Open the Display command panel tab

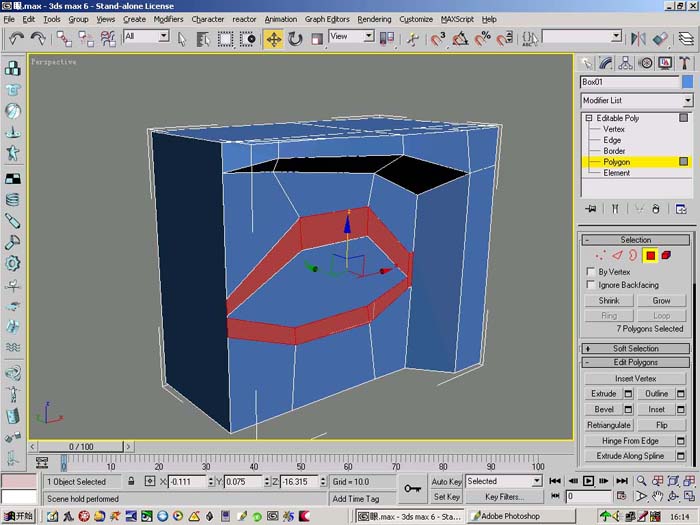pos(665,63)
